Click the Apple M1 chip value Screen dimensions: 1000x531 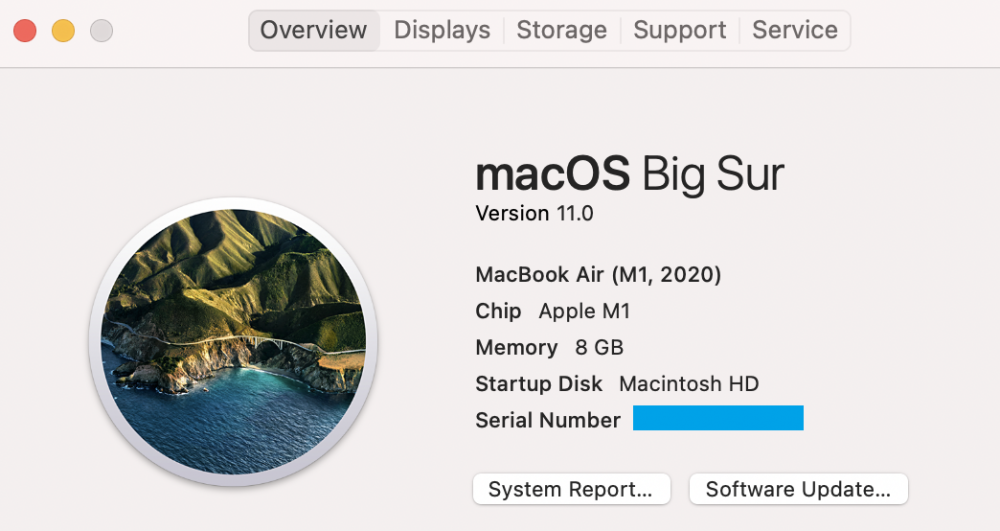[x=584, y=311]
